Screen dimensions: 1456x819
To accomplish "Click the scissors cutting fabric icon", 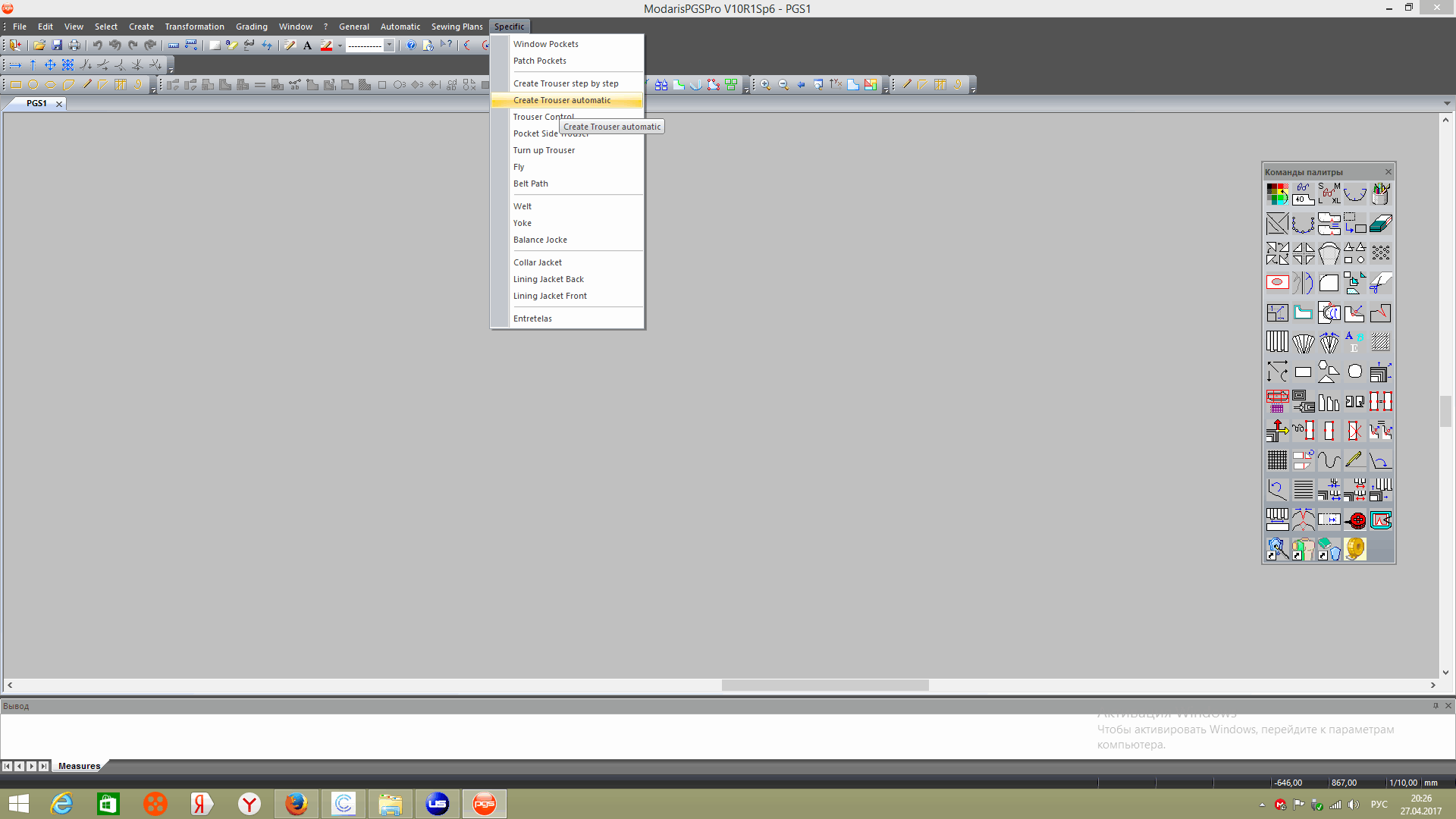I will pos(1380,283).
